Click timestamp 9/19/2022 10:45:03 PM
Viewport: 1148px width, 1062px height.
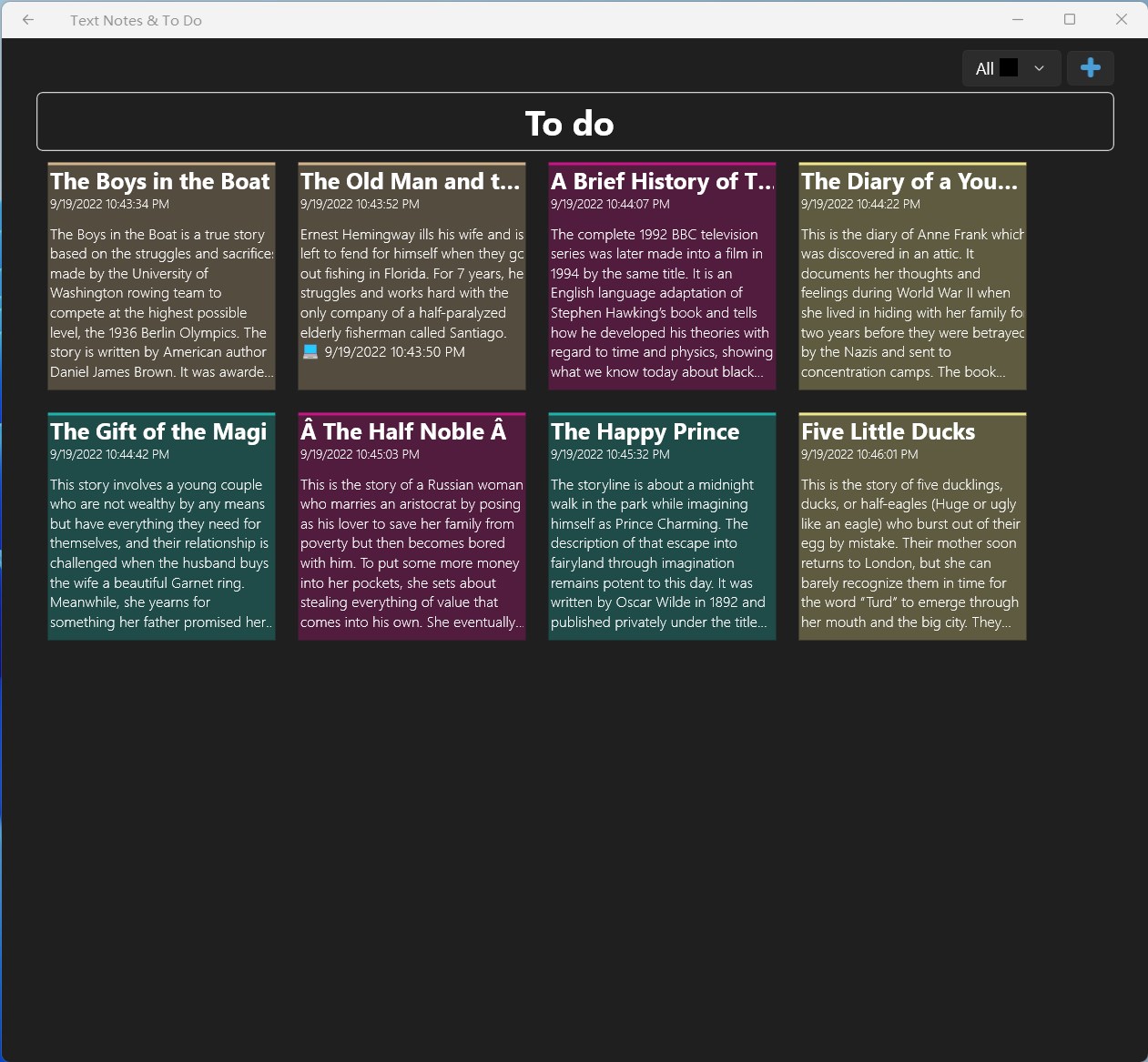360,455
